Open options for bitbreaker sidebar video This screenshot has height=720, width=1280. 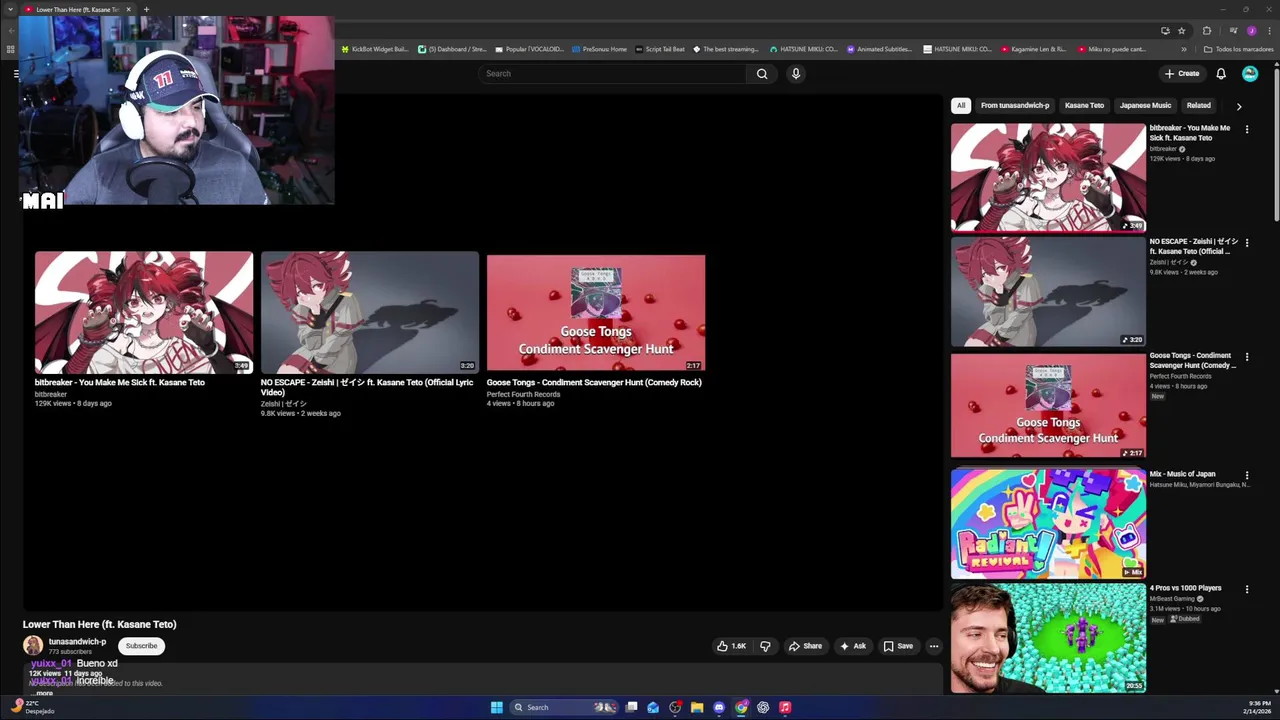coord(1247,129)
